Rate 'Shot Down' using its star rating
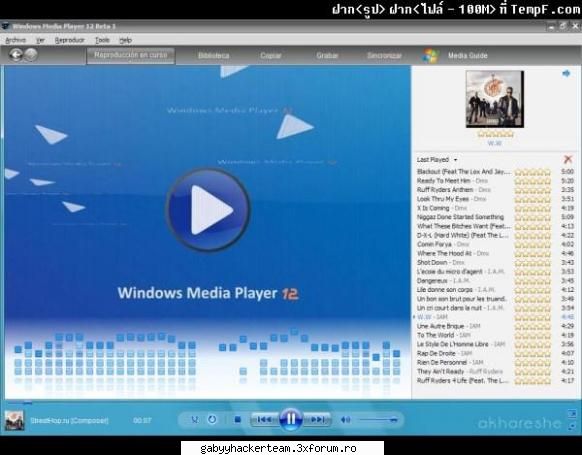The width and height of the screenshot is (582, 455). pyautogui.click(x=532, y=263)
